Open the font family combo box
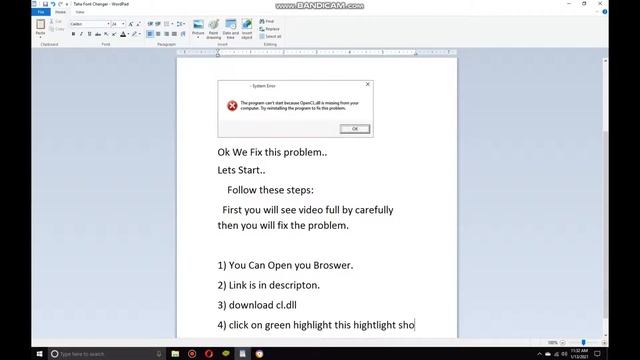The image size is (640, 360). point(89,24)
